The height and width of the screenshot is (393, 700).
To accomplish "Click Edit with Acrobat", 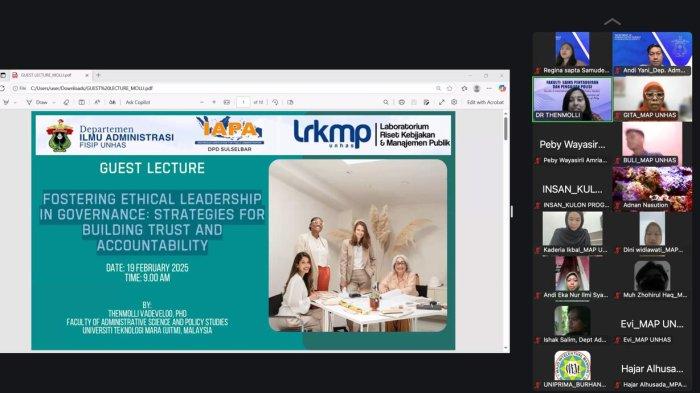I will [x=485, y=102].
